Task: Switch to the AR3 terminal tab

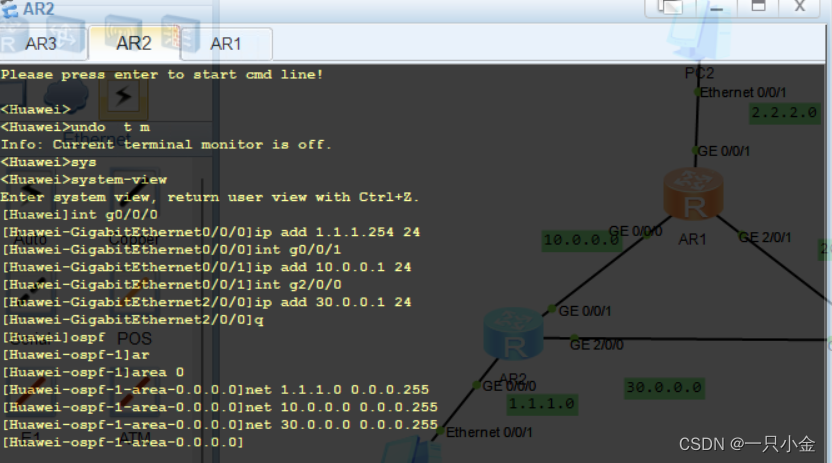Action: pos(41,43)
